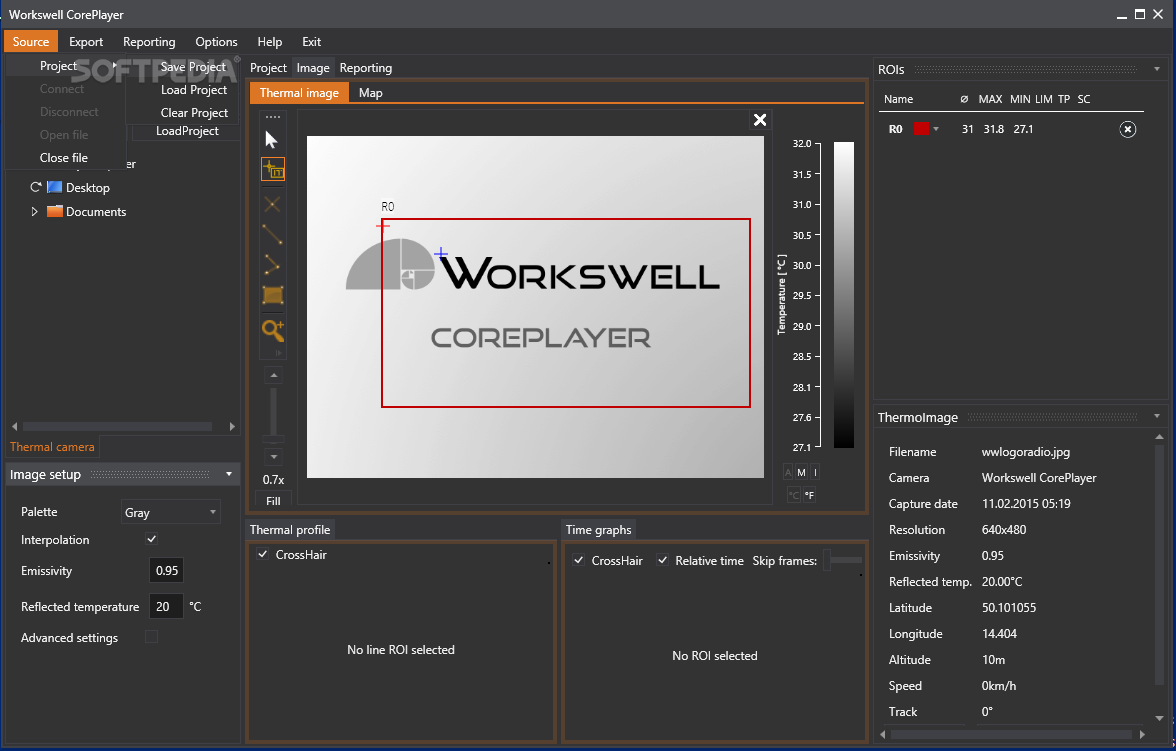Viewport: 1176px width, 751px height.
Task: Open the Options menu
Action: [x=216, y=41]
